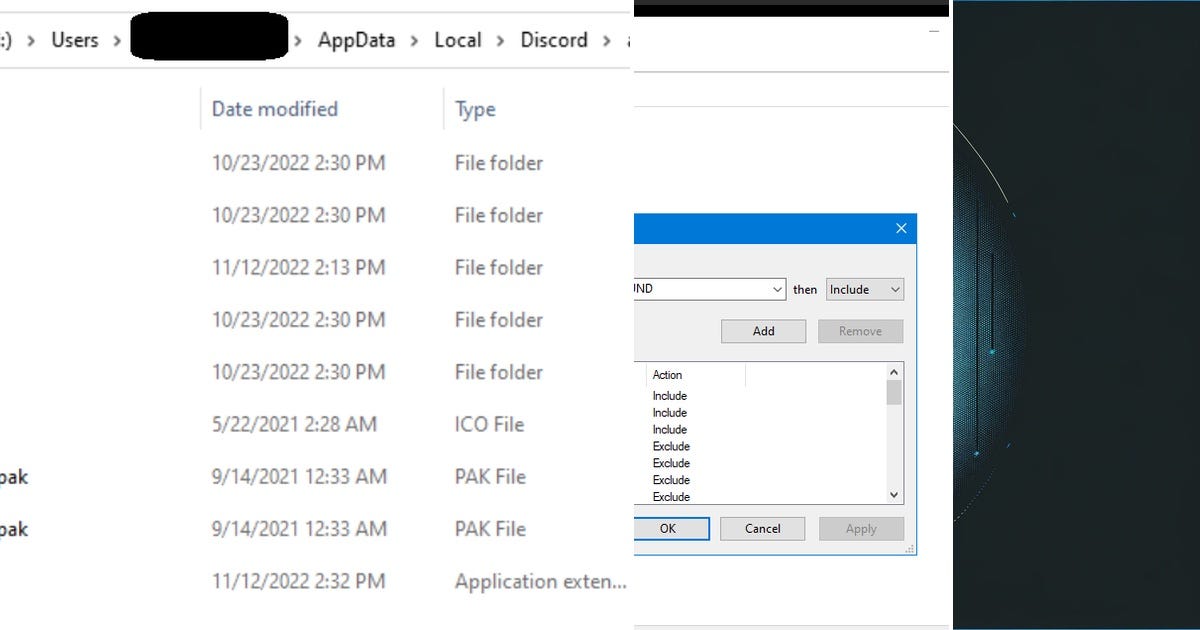Navigate to Local via the address bar
The height and width of the screenshot is (630, 1200).
[x=457, y=40]
